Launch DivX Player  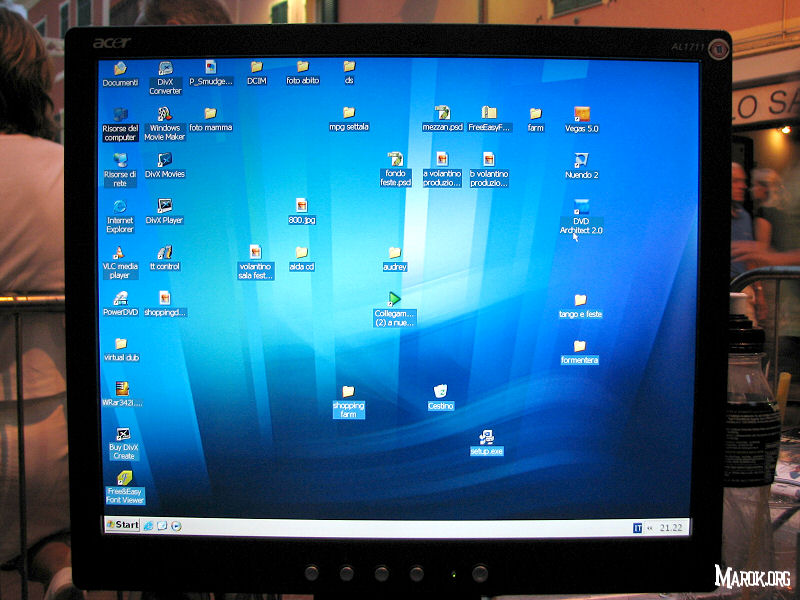[164, 212]
